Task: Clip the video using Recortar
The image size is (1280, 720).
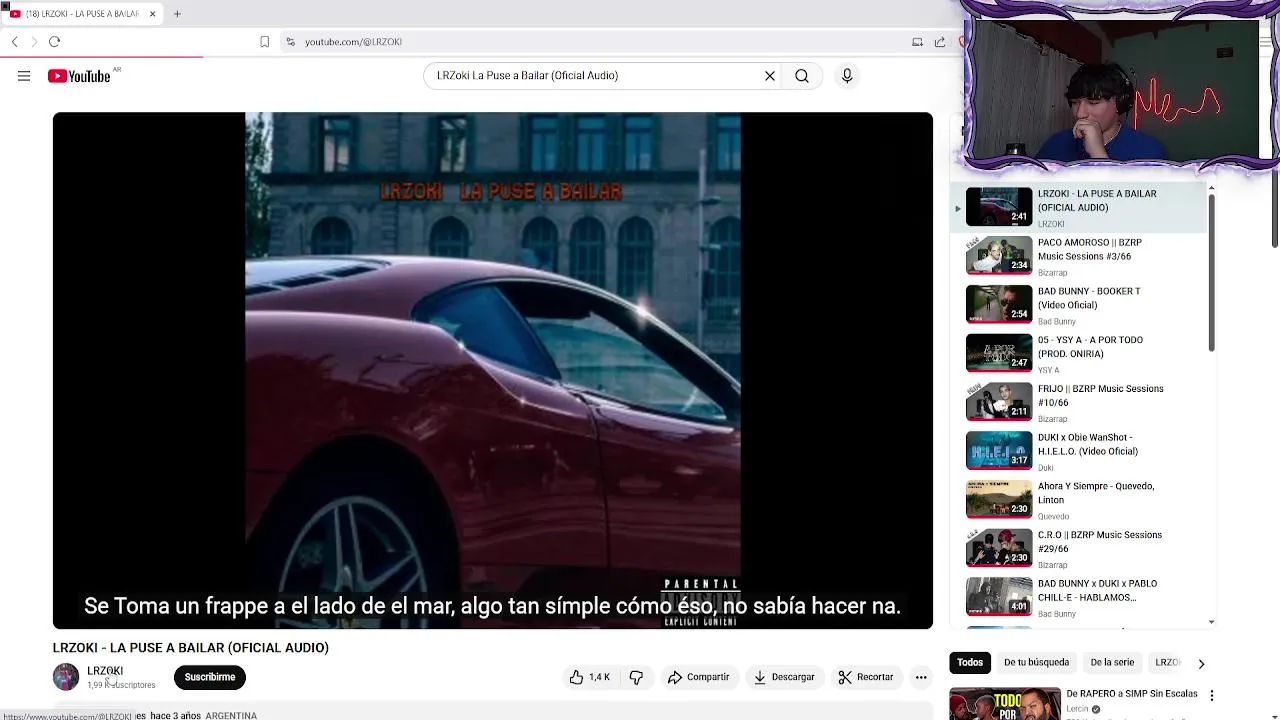Action: 866,677
